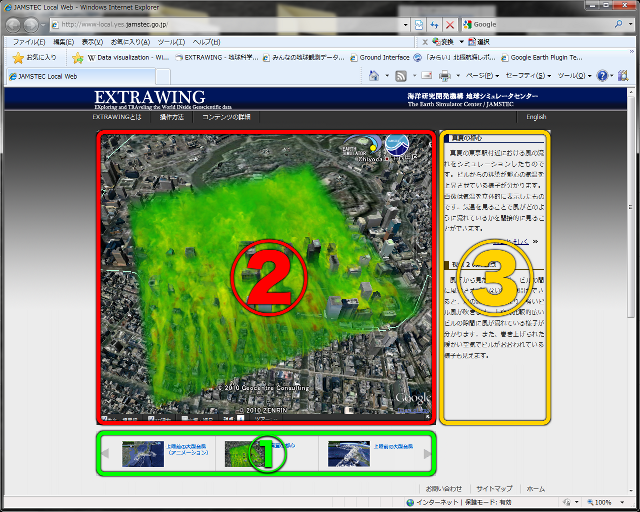Open the recent pages dropdown by Forward button
The image size is (640, 512).
coord(43,25)
